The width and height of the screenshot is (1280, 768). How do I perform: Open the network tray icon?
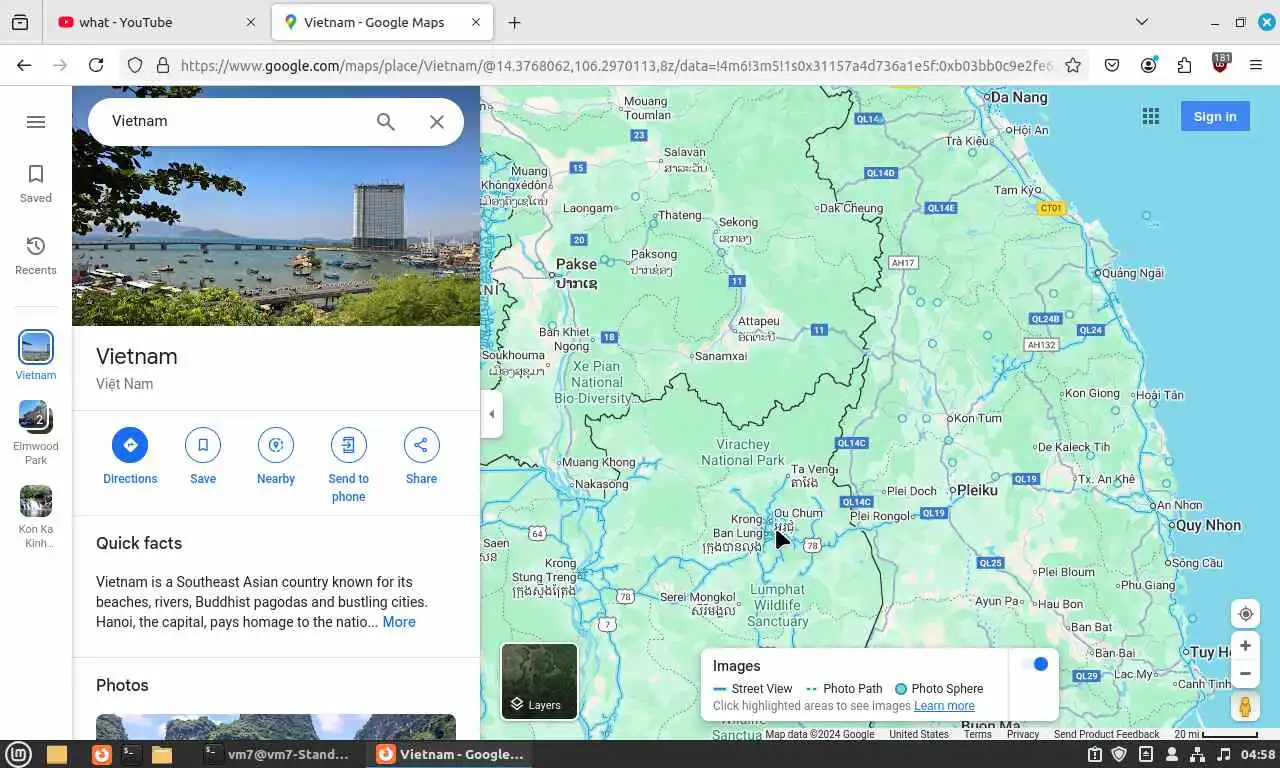pyautogui.click(x=1197, y=754)
